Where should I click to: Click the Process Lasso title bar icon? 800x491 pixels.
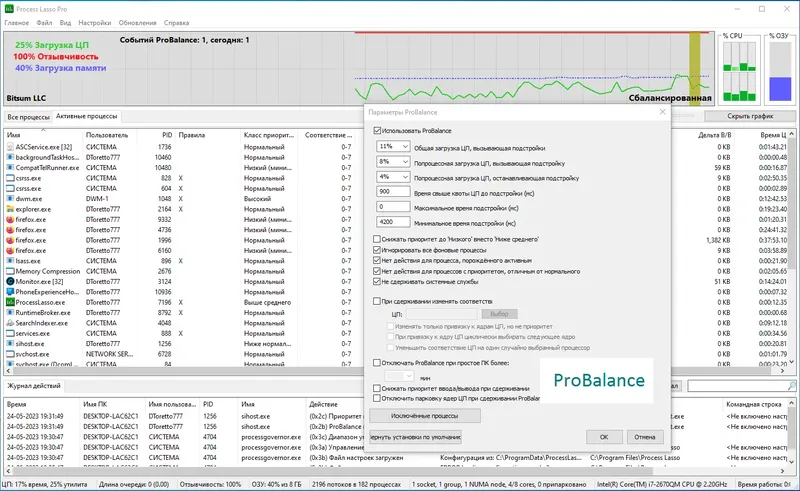9,9
